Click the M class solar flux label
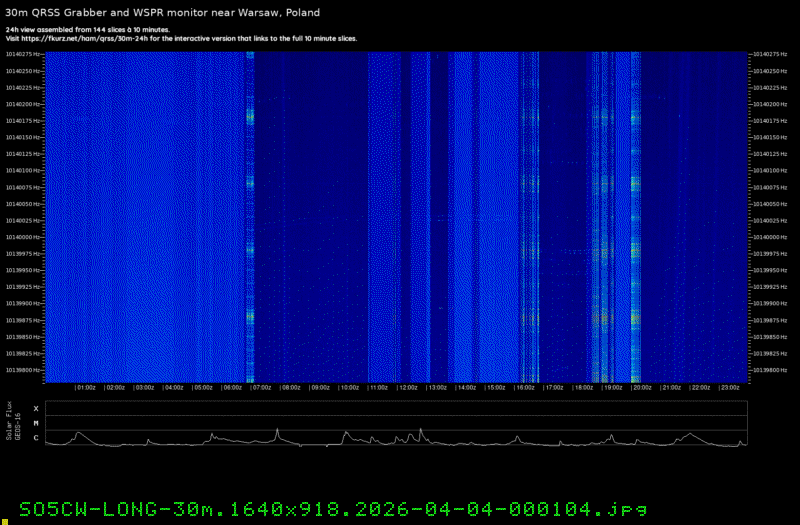The image size is (800, 525). tap(36, 423)
